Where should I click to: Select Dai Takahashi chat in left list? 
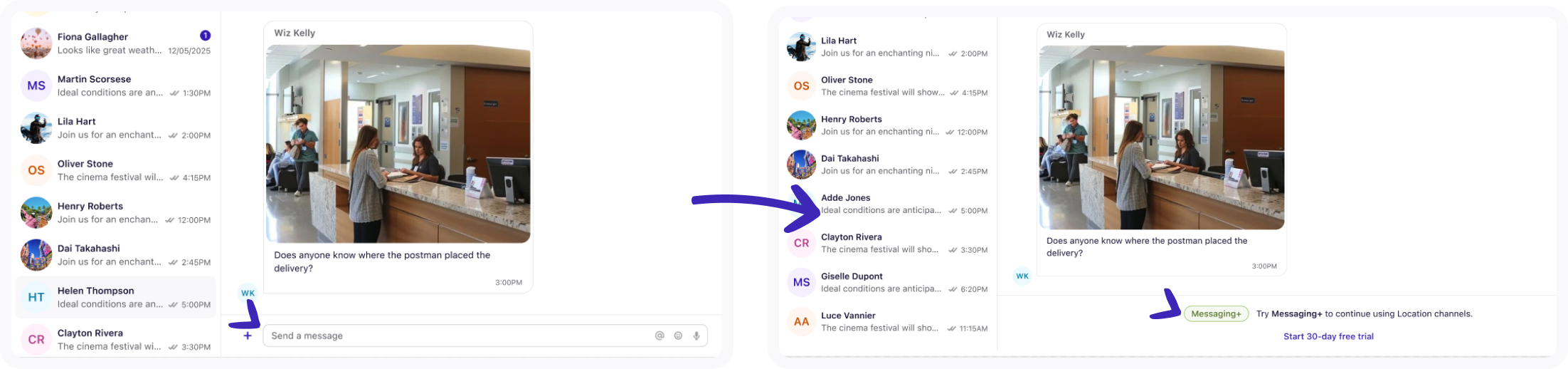click(116, 255)
